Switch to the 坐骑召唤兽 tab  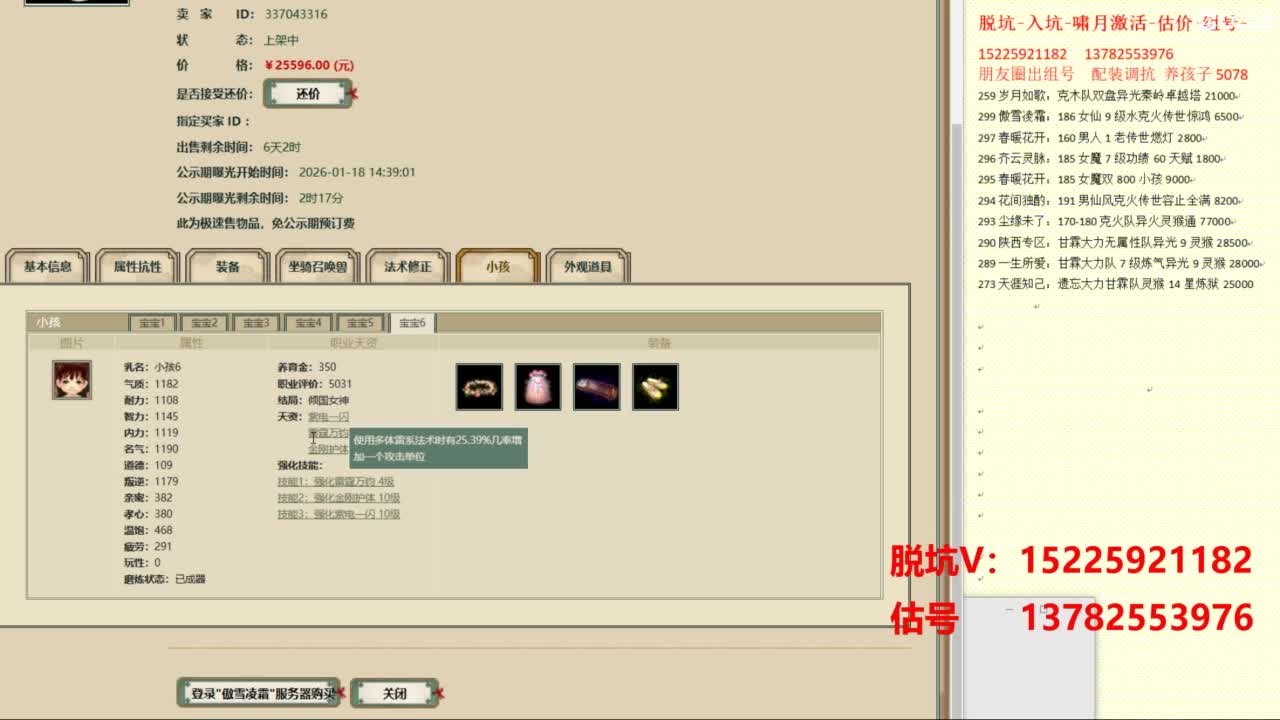[317, 267]
